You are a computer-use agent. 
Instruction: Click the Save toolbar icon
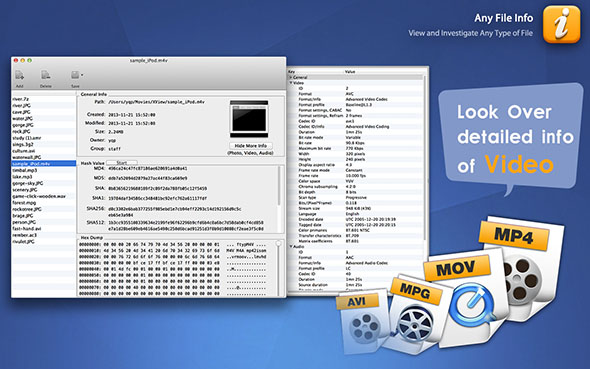[75, 75]
